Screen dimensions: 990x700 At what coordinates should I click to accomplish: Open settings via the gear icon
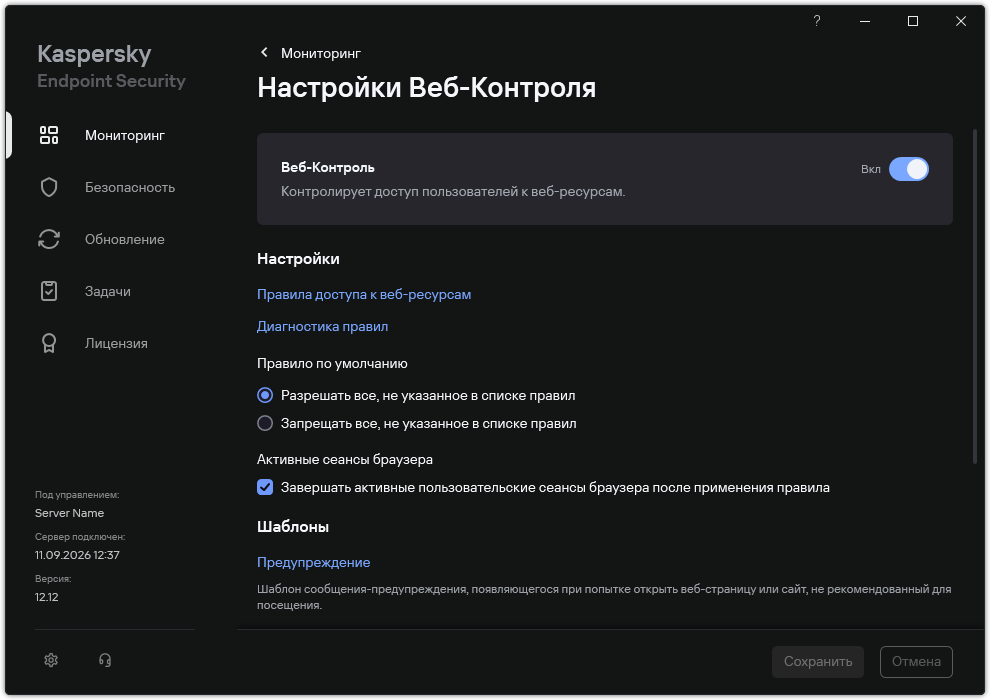click(51, 660)
